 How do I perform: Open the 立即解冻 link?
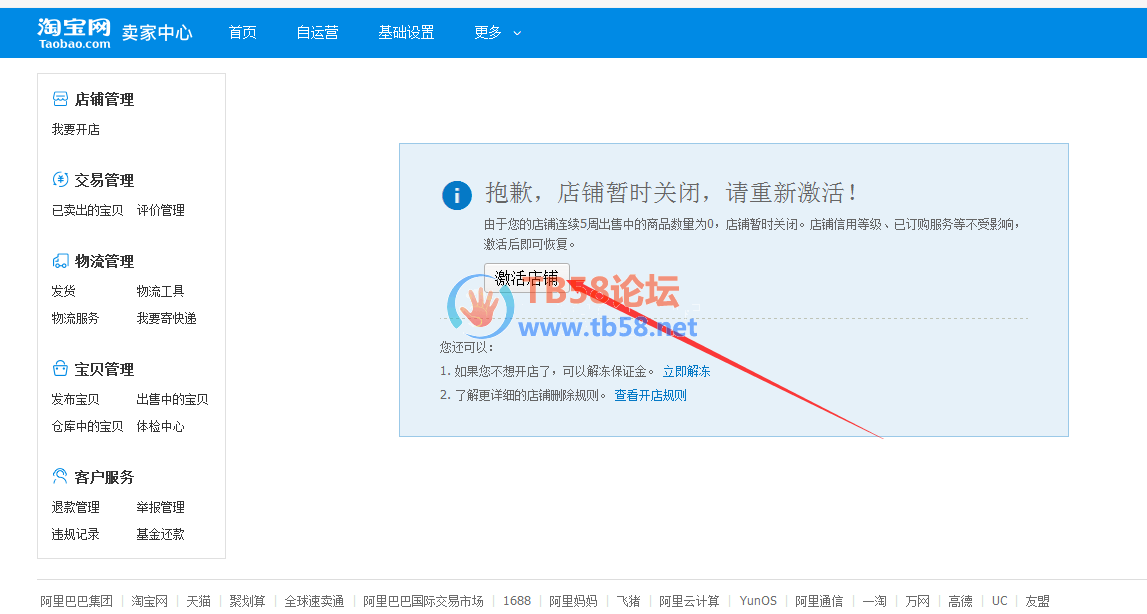coord(686,371)
